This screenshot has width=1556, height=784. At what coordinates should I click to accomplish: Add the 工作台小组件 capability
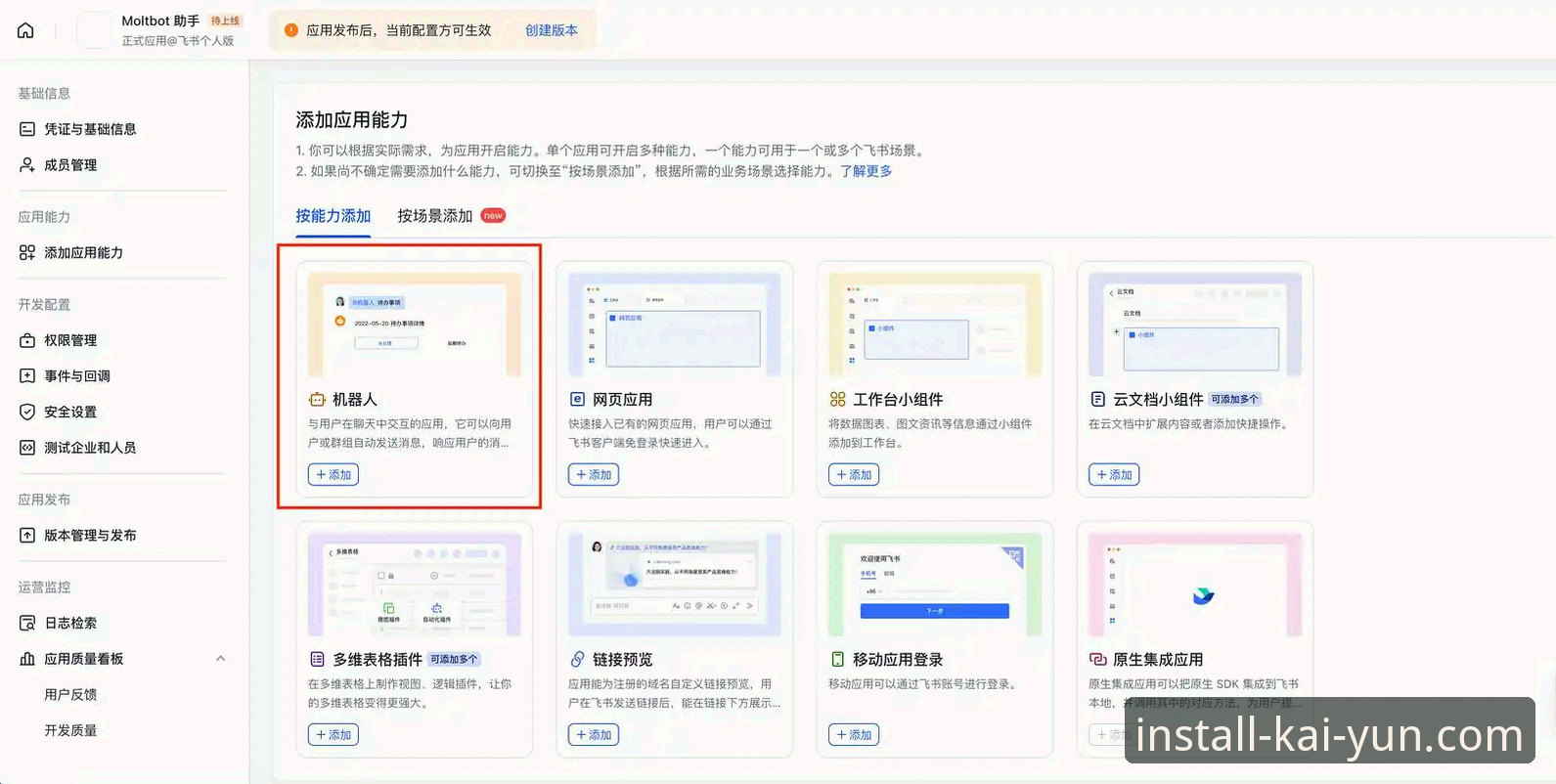[854, 474]
